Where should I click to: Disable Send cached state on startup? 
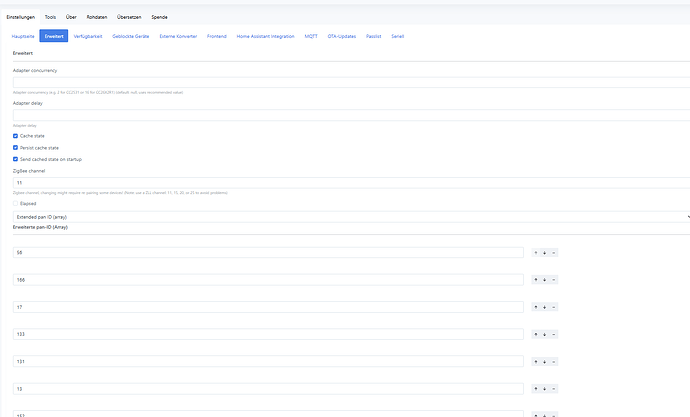pos(15,159)
